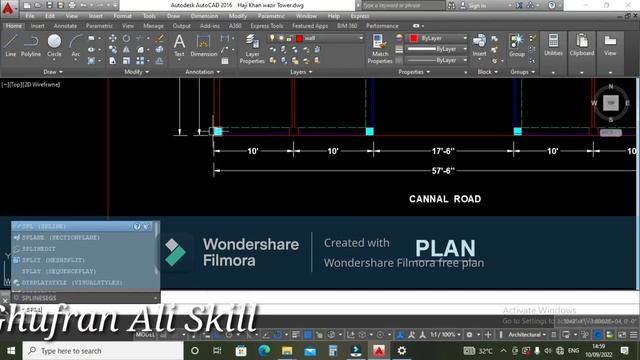Toggle Clean Screen icon in status bar
This screenshot has height=360, width=640.
click(622, 335)
